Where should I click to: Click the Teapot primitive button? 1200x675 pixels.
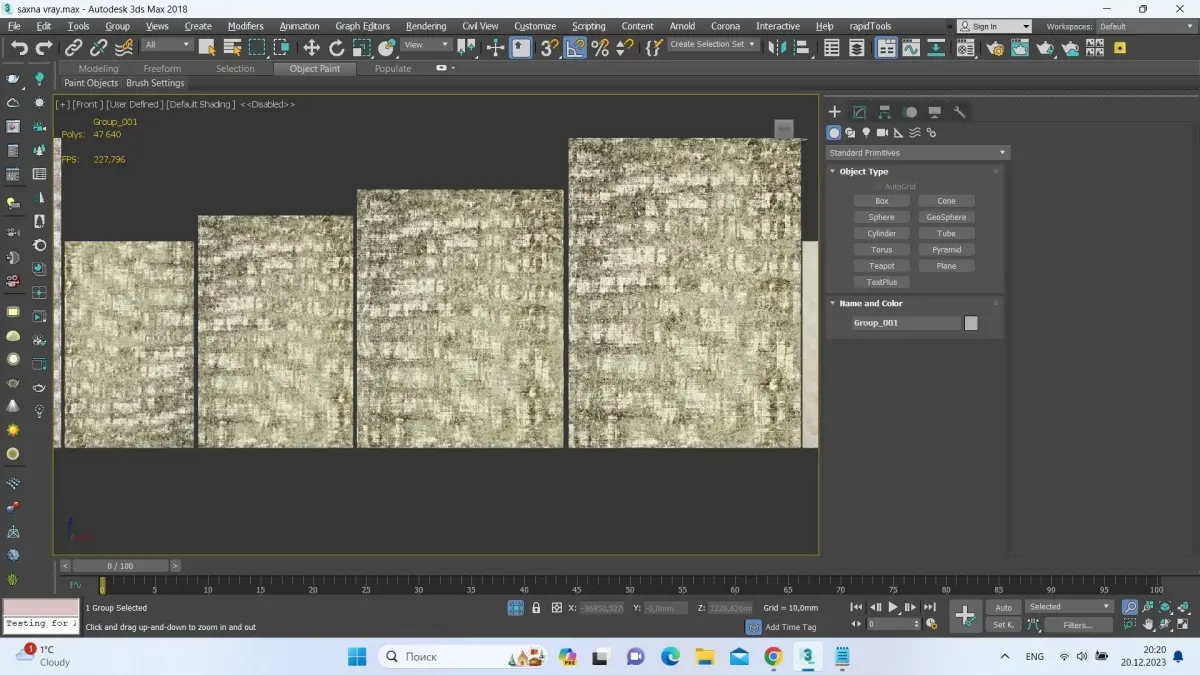click(881, 266)
